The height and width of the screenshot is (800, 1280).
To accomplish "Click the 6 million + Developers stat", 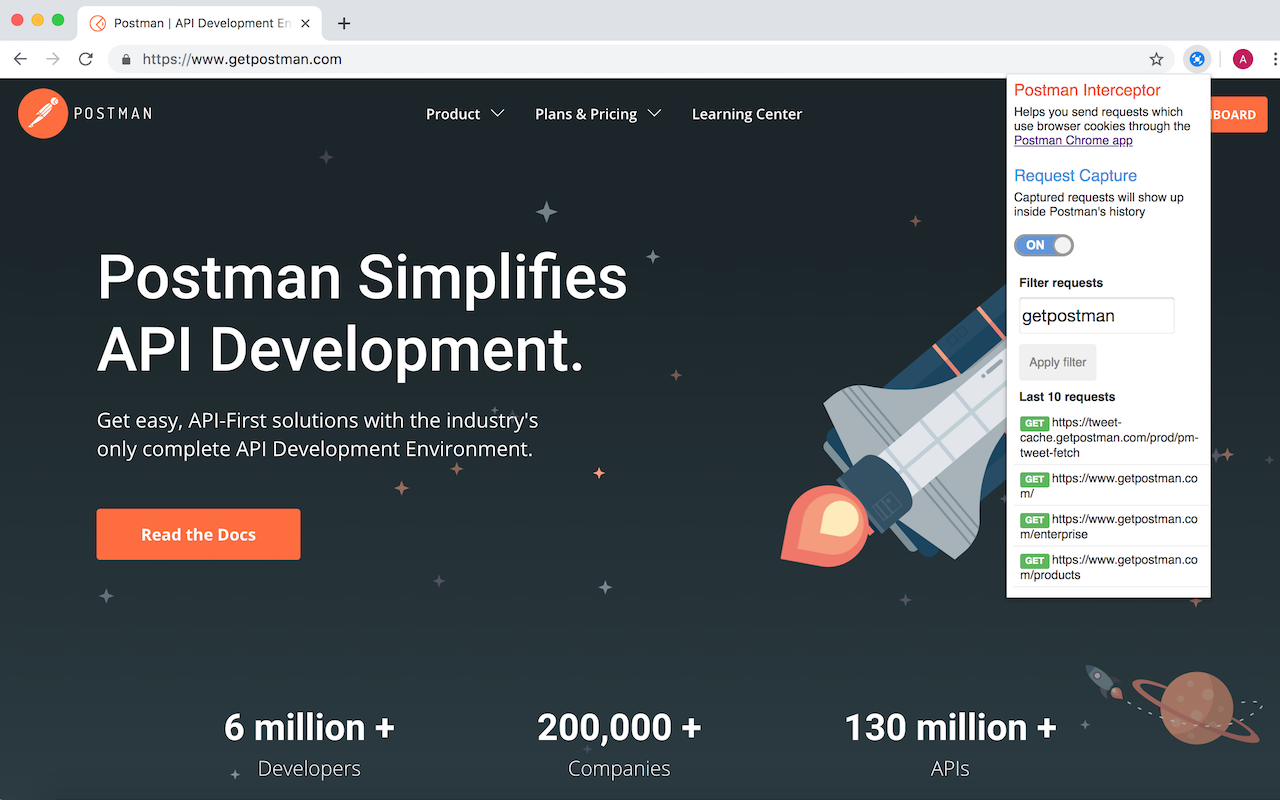I will [309, 744].
